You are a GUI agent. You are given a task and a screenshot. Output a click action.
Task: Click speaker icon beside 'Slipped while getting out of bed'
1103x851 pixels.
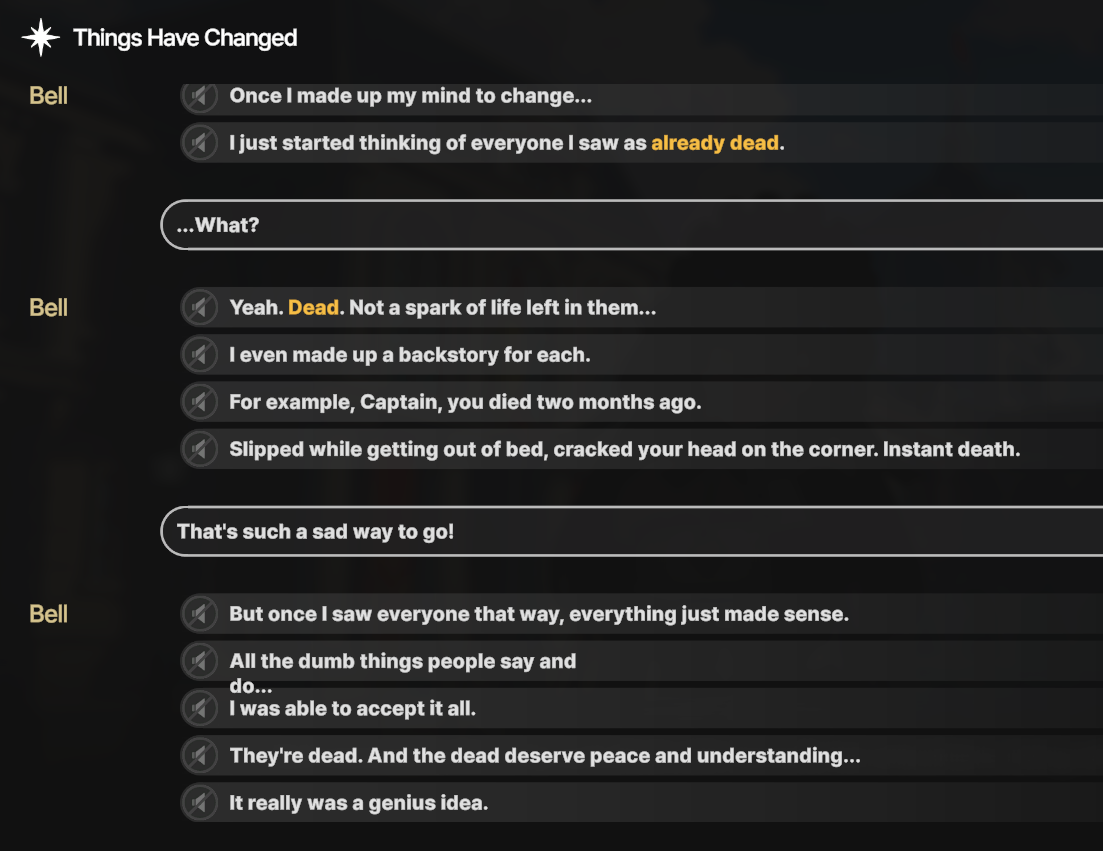(200, 449)
